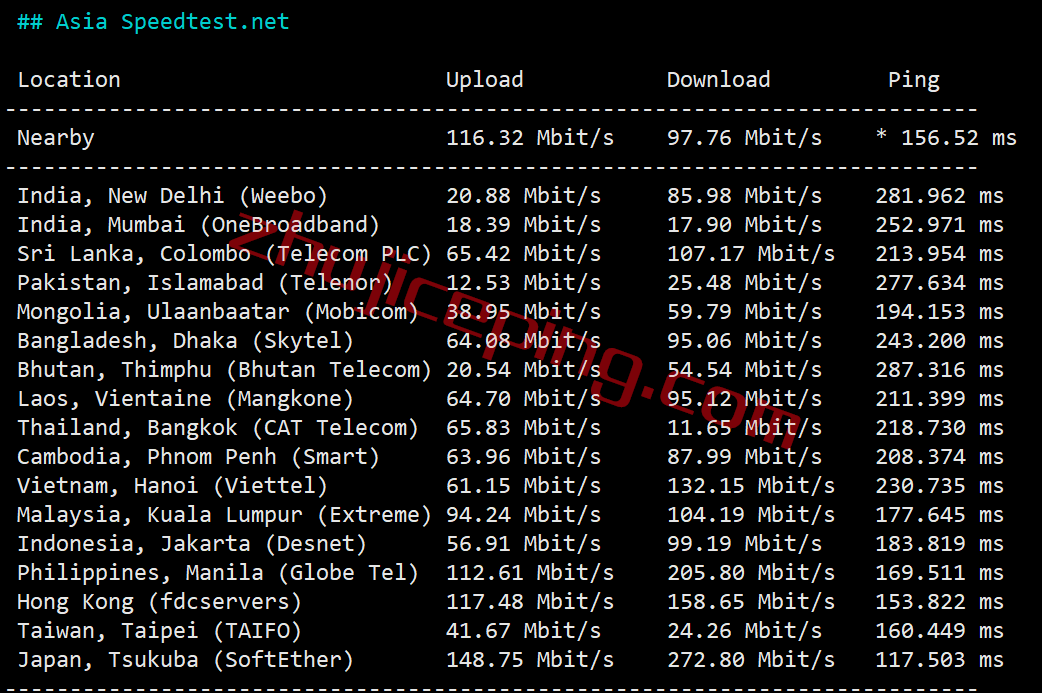Click Pakistan, Islamabad (Telenor) entry
Screen dimensions: 1042x693
tap(205, 283)
